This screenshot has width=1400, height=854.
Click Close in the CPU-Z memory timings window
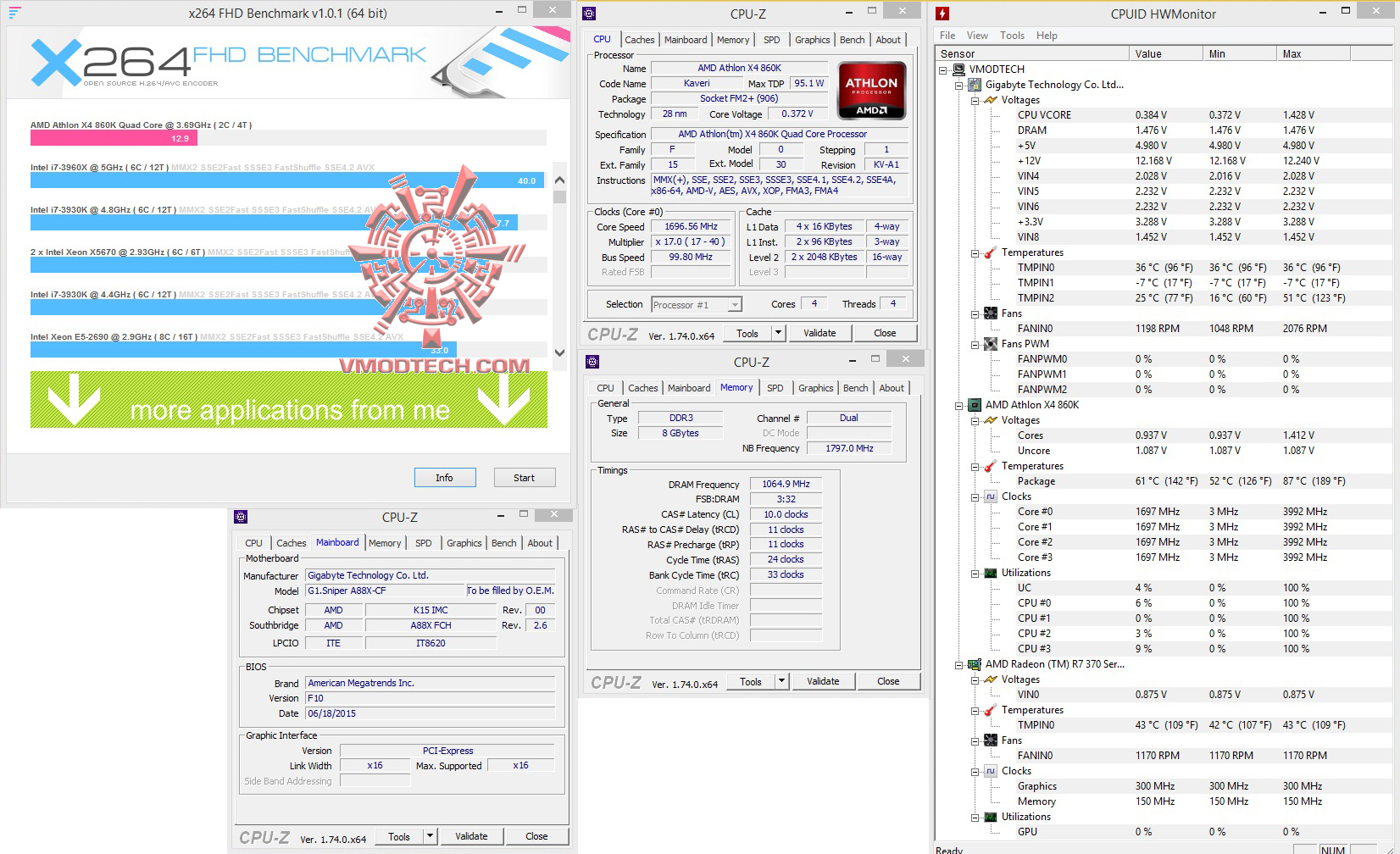[889, 681]
